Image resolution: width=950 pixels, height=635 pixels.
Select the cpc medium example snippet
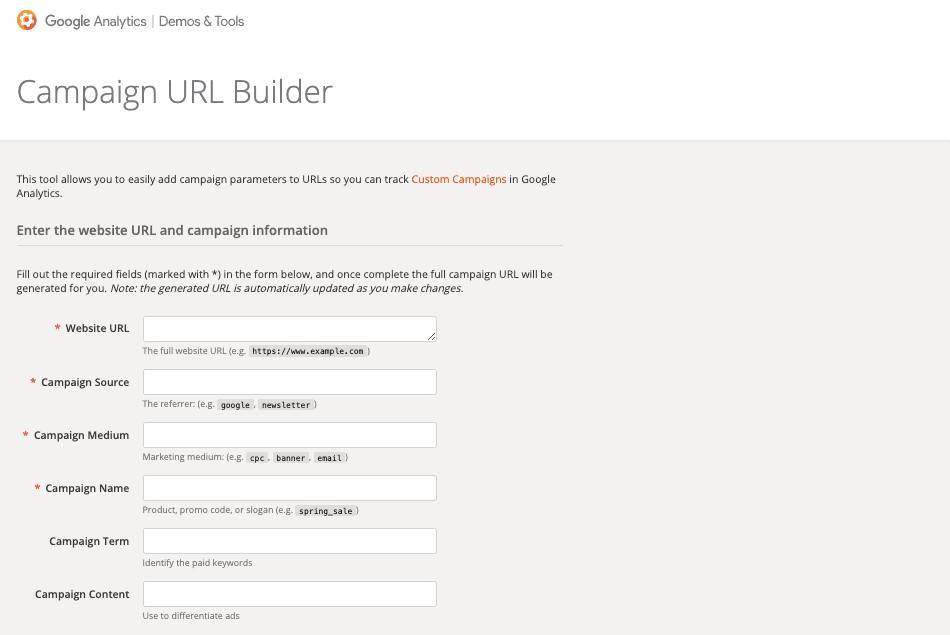pos(257,457)
